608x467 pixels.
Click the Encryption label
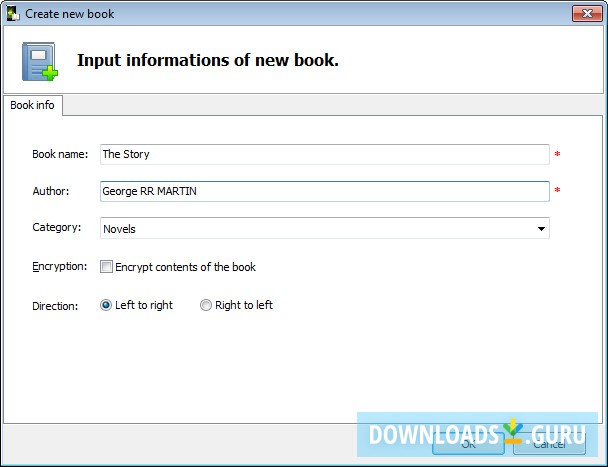point(60,266)
